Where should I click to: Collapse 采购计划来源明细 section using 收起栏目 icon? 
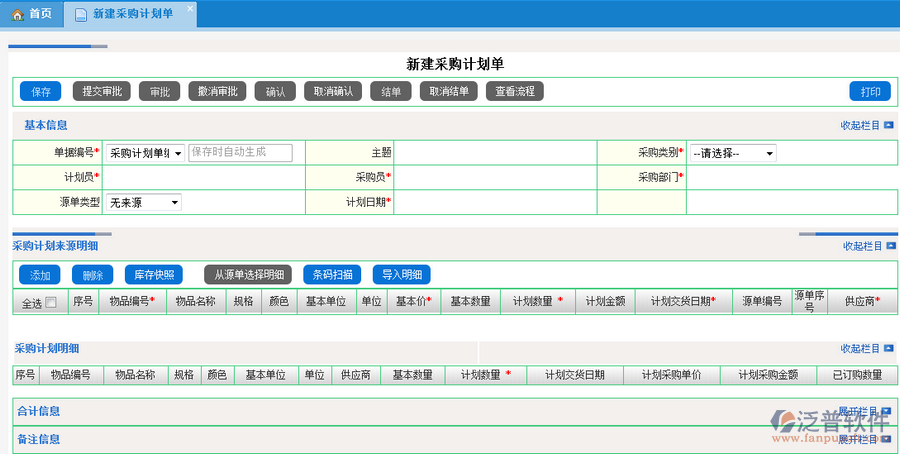tap(888, 246)
